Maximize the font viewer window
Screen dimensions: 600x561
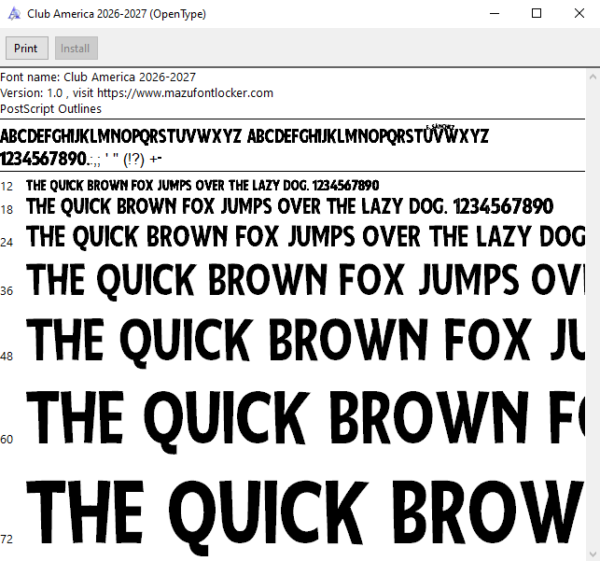(537, 13)
